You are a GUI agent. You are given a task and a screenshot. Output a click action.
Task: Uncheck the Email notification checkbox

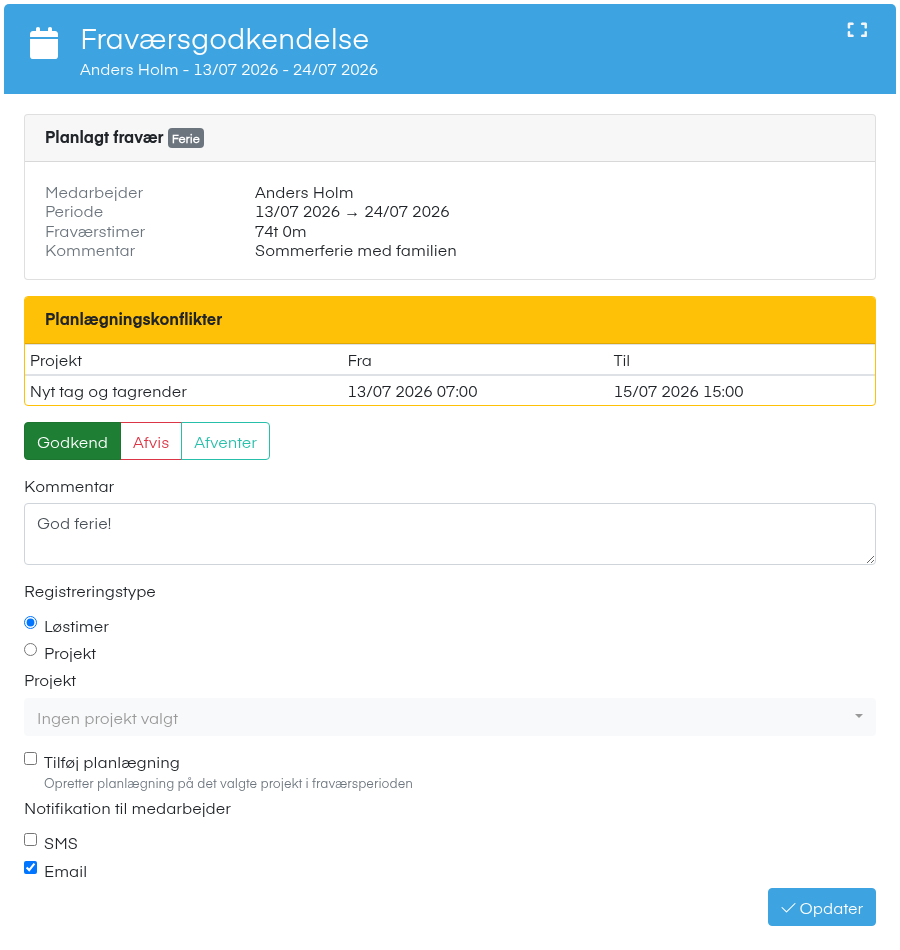30,868
